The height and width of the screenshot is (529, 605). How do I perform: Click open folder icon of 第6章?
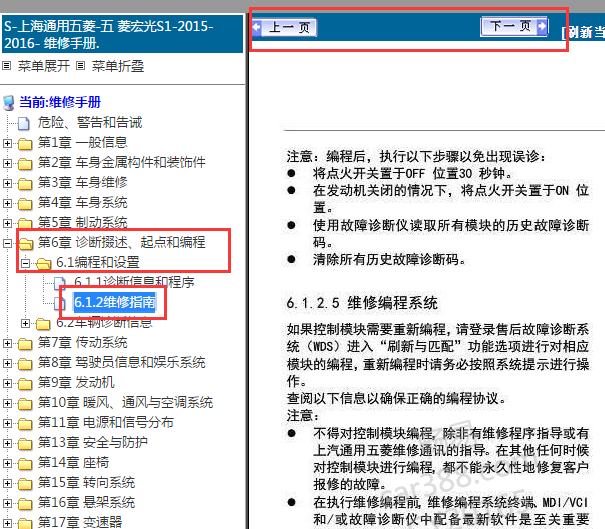(x=26, y=244)
